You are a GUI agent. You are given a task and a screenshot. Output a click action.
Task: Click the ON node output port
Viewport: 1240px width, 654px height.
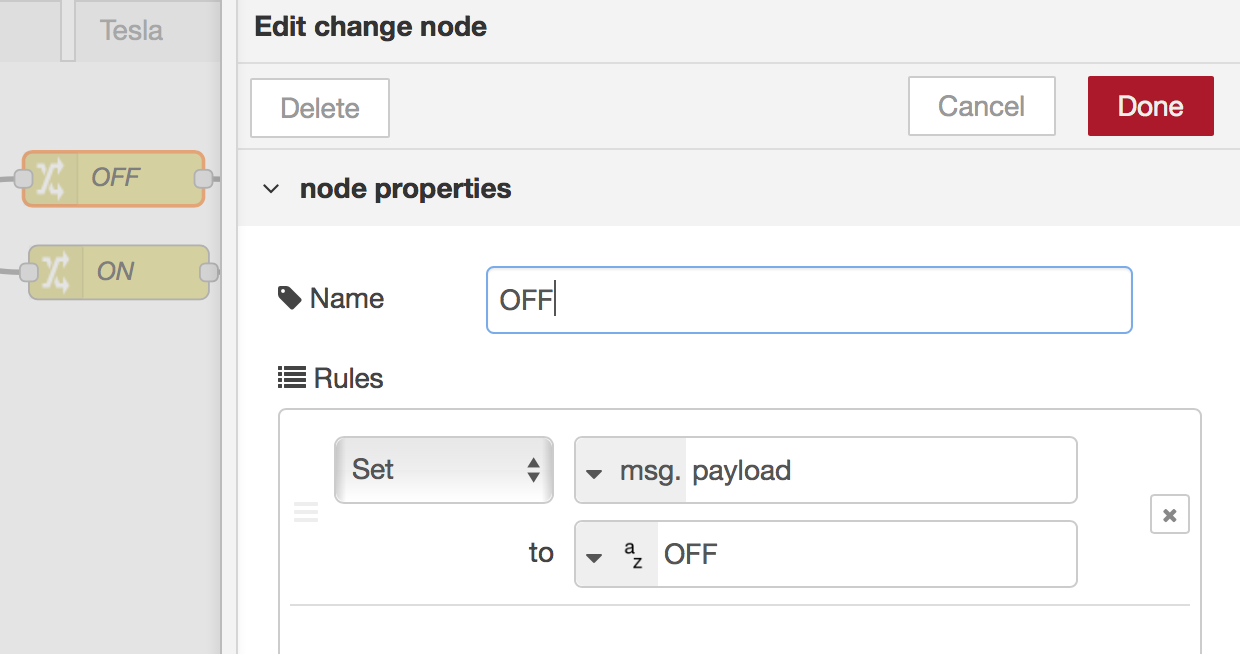coord(208,272)
